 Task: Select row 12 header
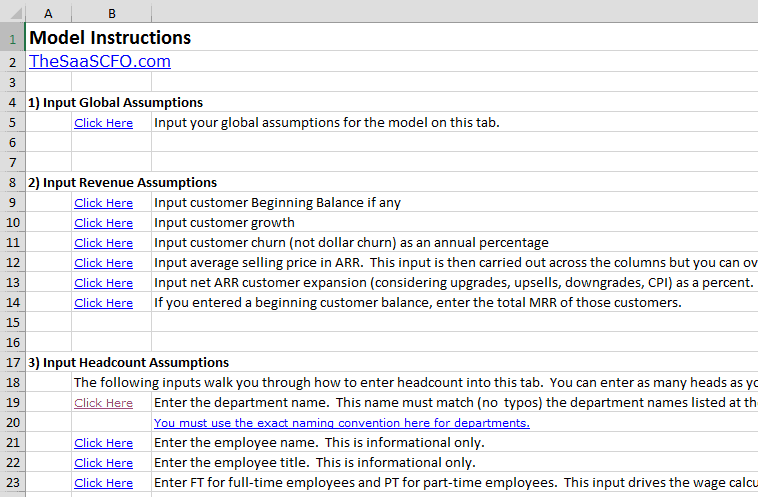point(13,263)
